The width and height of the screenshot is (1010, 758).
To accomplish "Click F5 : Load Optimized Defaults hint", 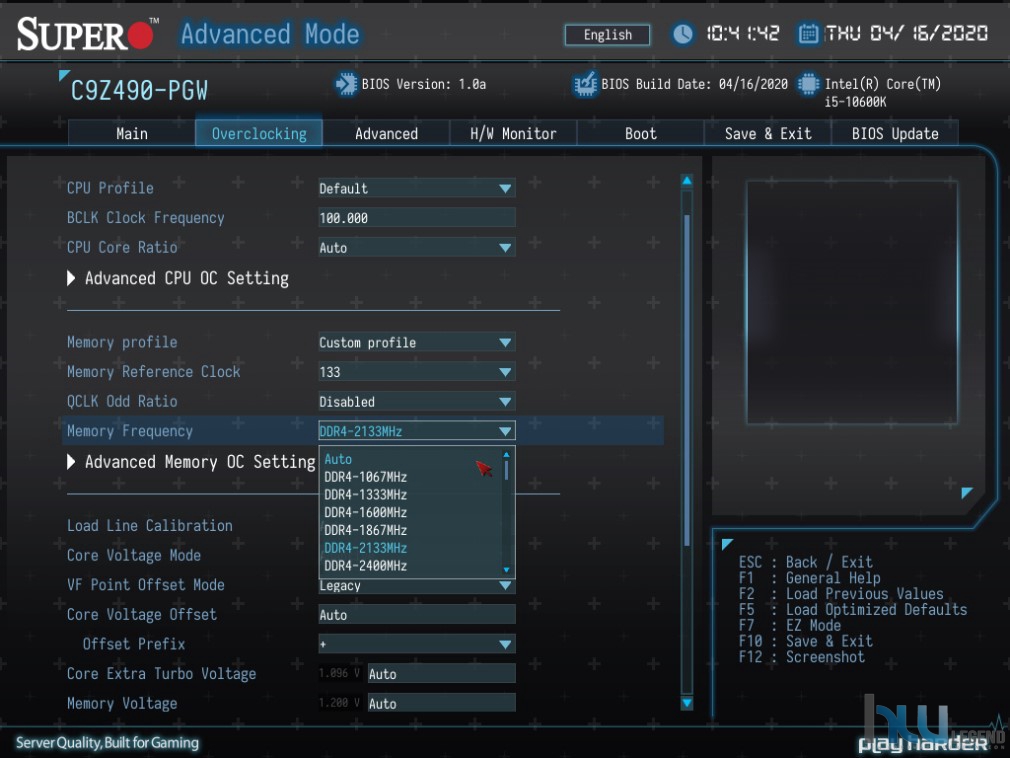I will [x=852, y=609].
